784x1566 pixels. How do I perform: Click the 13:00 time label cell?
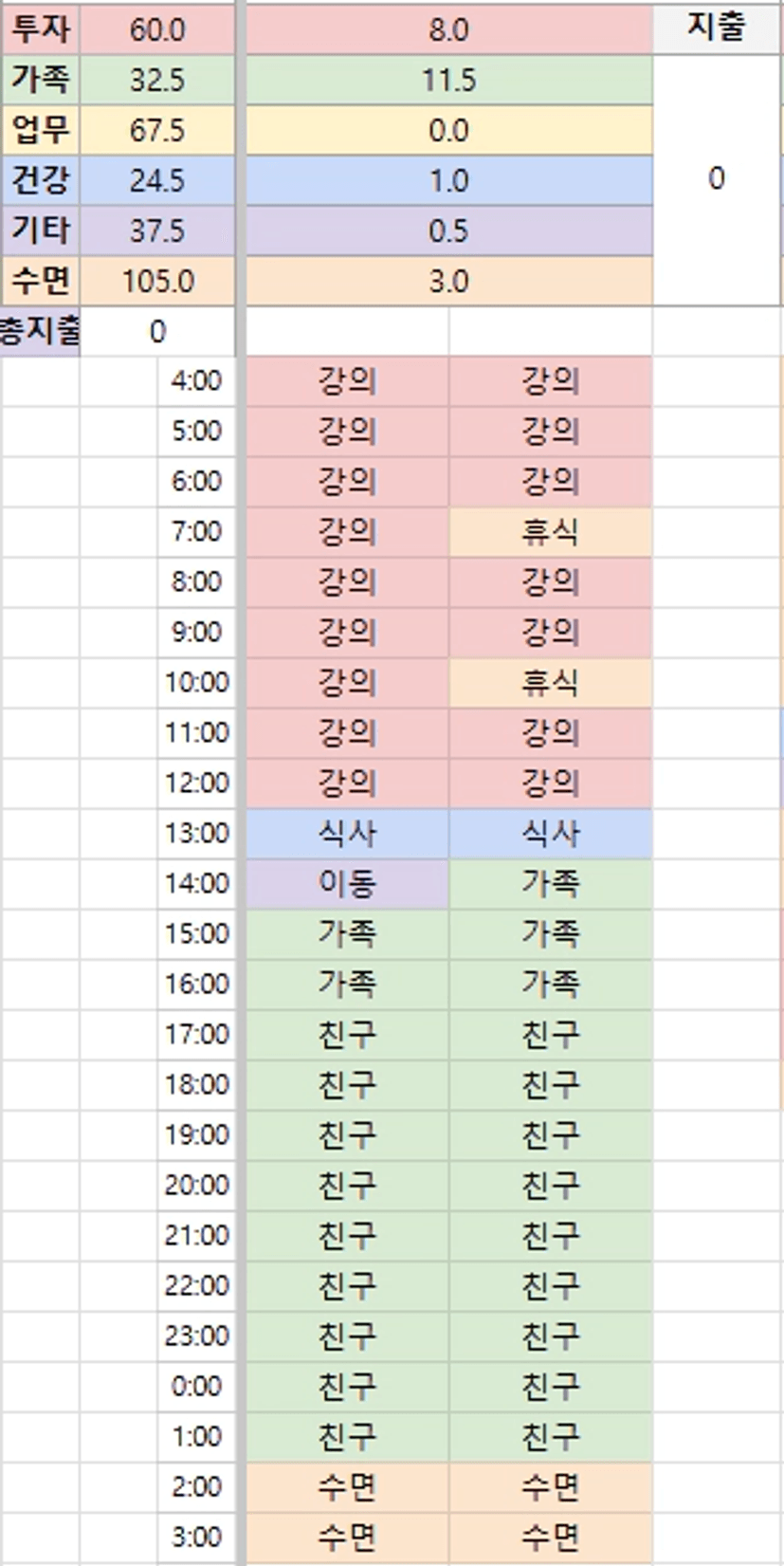pos(196,833)
